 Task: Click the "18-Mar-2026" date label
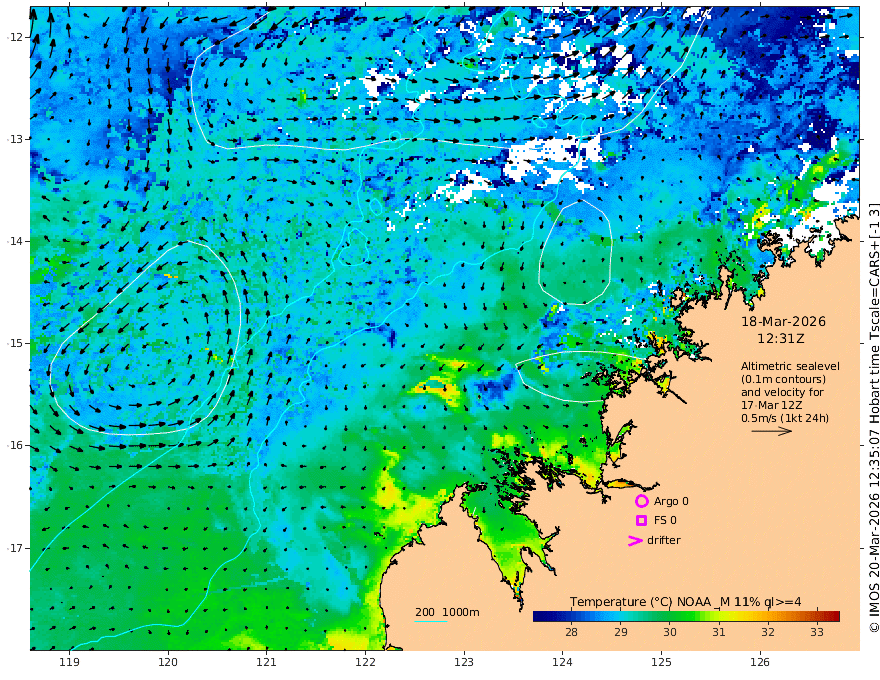click(783, 321)
